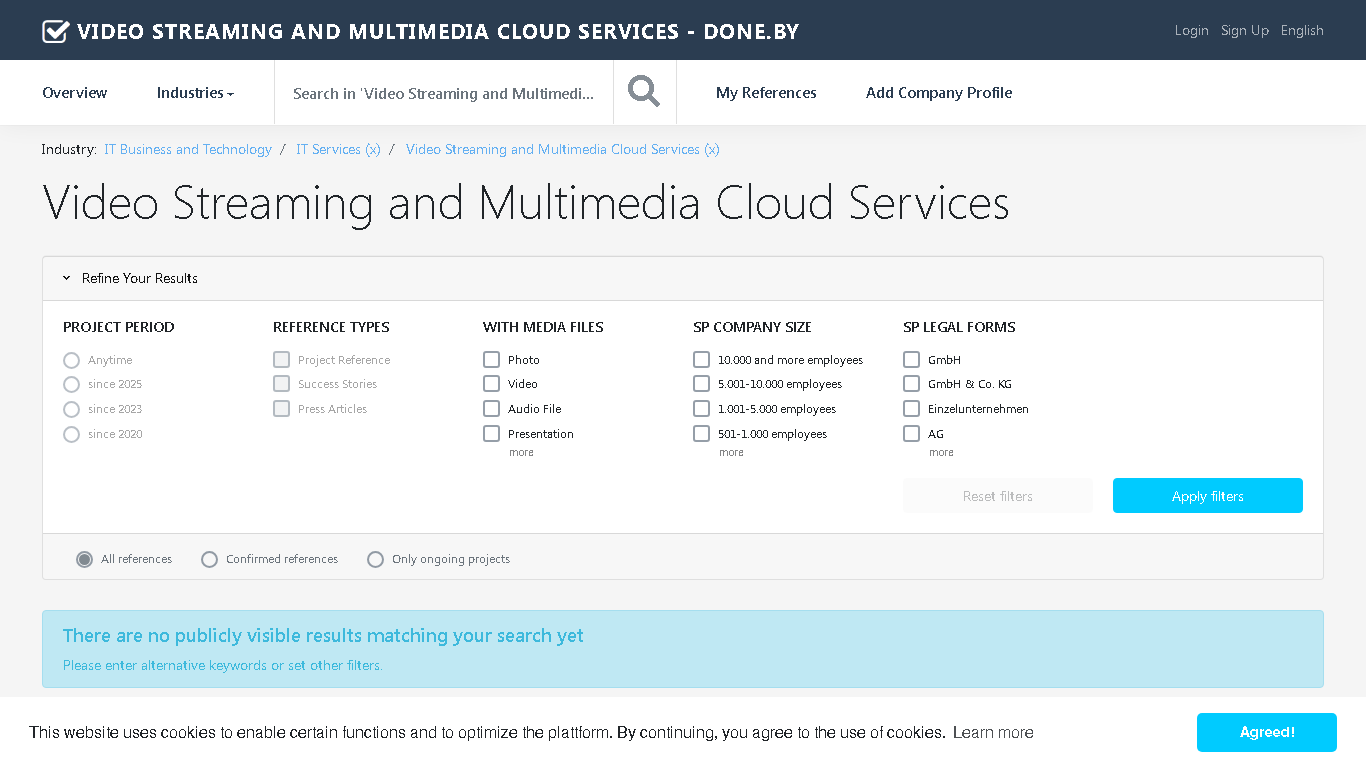
Task: Select Only ongoing projects option
Action: click(375, 559)
